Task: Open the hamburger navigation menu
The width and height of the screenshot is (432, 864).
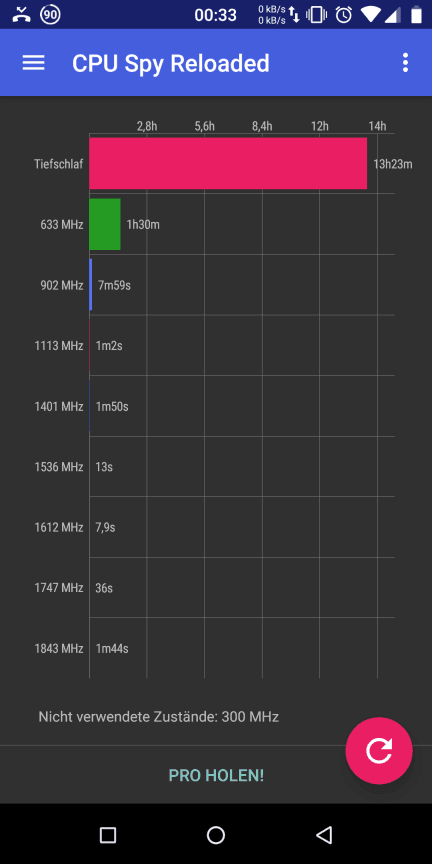Action: [33, 63]
